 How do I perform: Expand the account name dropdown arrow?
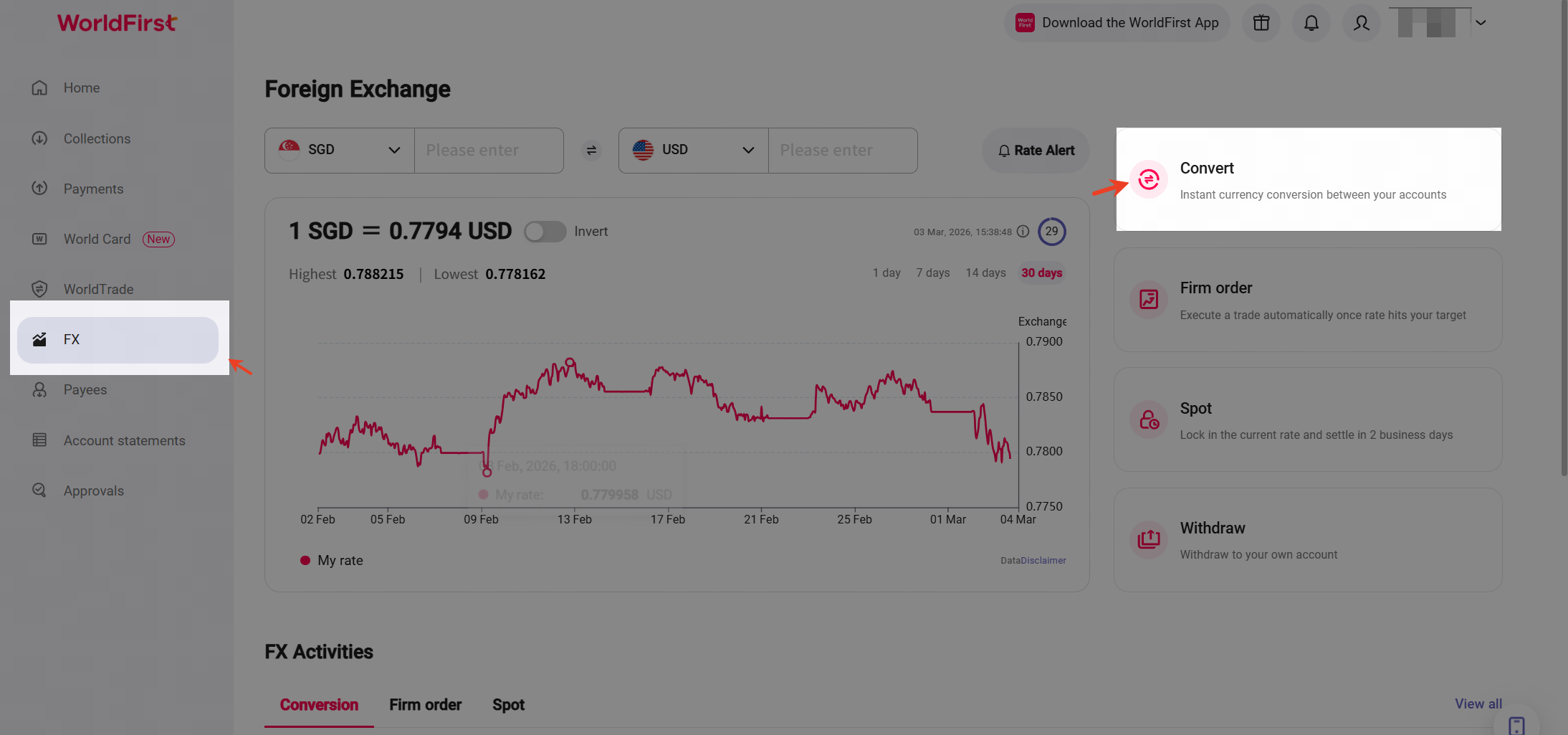(1481, 23)
